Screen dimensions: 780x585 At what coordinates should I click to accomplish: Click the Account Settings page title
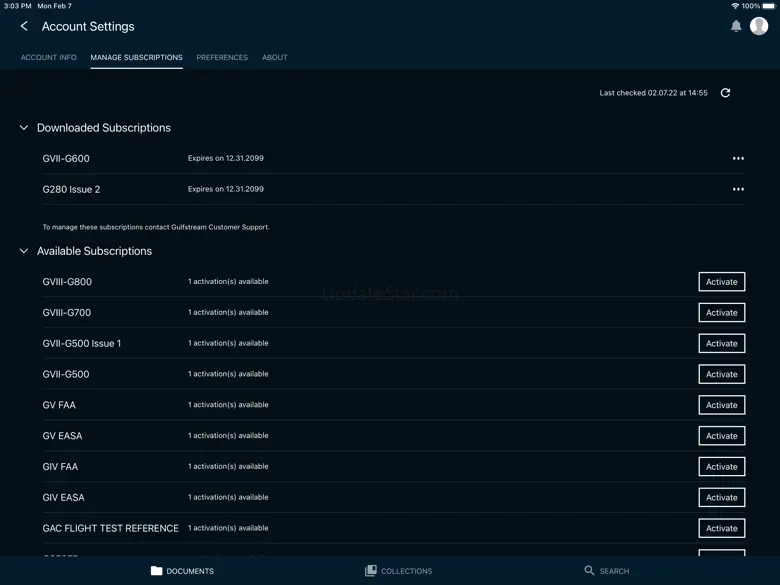[88, 26]
